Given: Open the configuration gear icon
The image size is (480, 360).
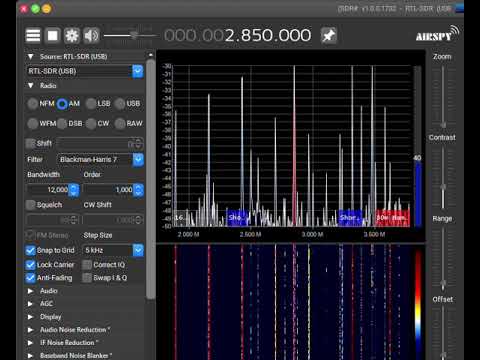Looking at the screenshot, I should click(x=72, y=35).
